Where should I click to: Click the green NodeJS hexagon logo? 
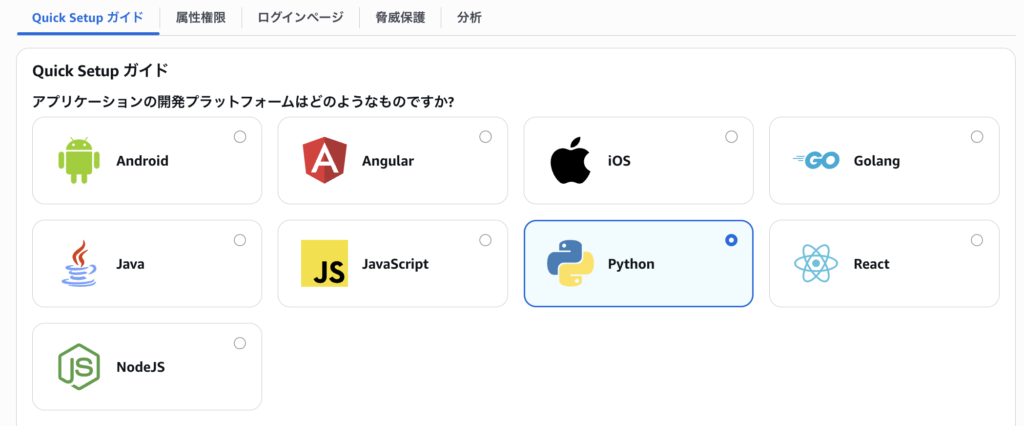[x=79, y=367]
